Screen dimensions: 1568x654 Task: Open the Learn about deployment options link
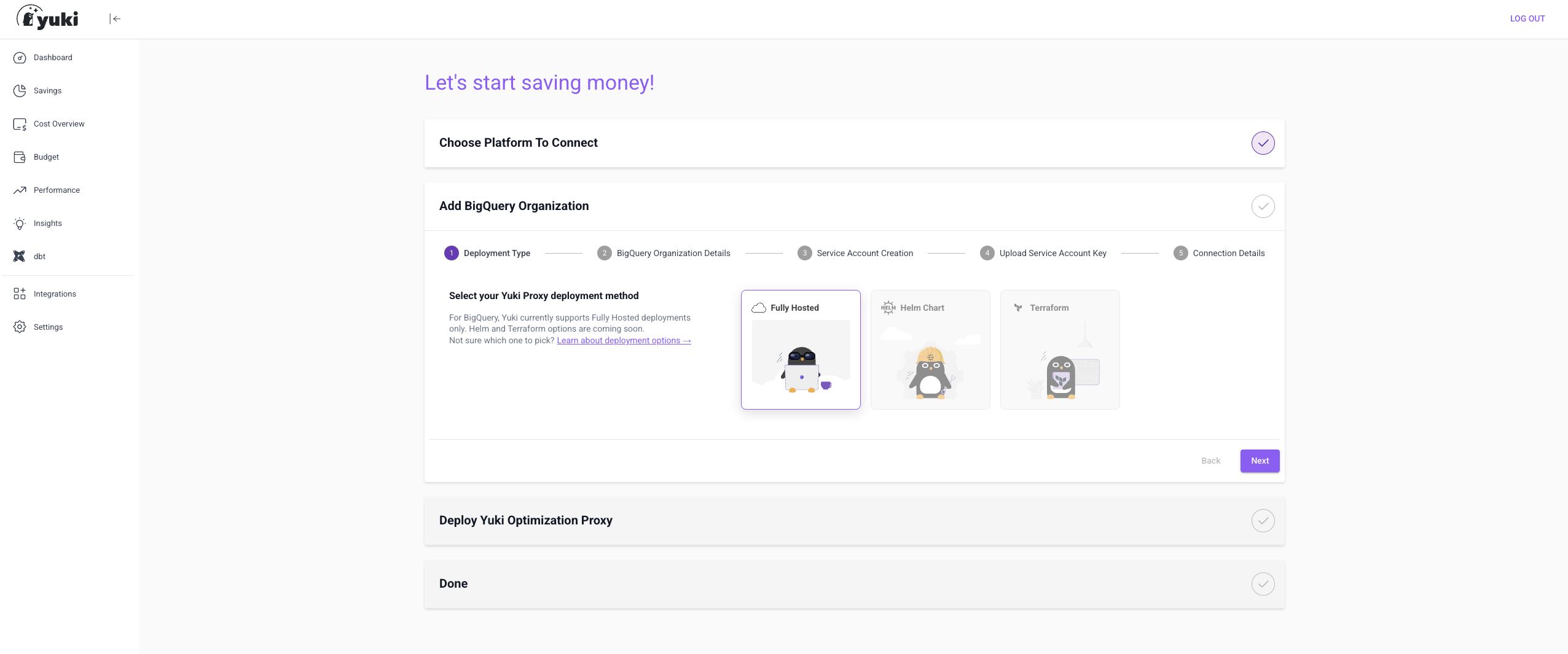coord(623,340)
